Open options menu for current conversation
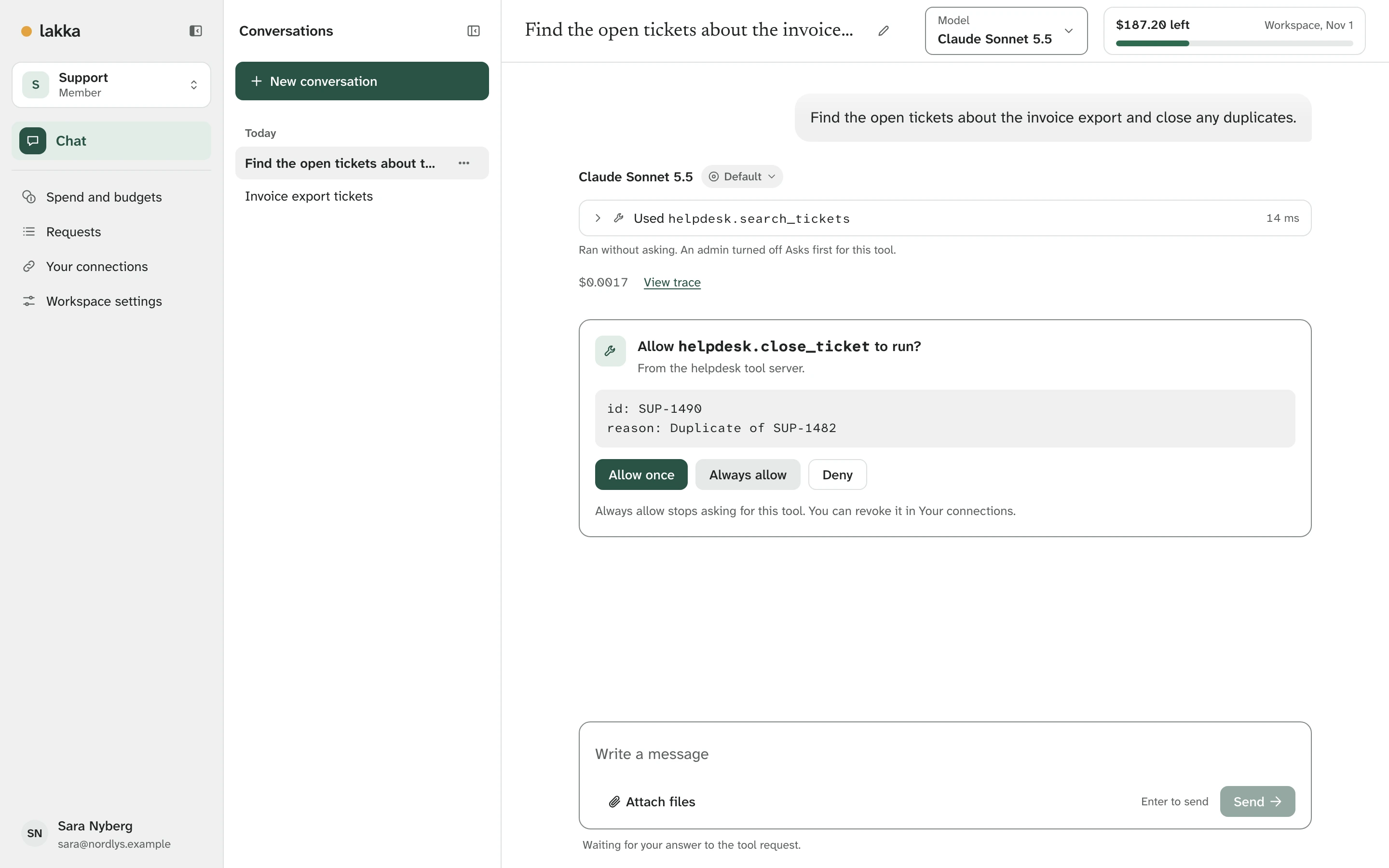Image resolution: width=1389 pixels, height=868 pixels. click(464, 163)
